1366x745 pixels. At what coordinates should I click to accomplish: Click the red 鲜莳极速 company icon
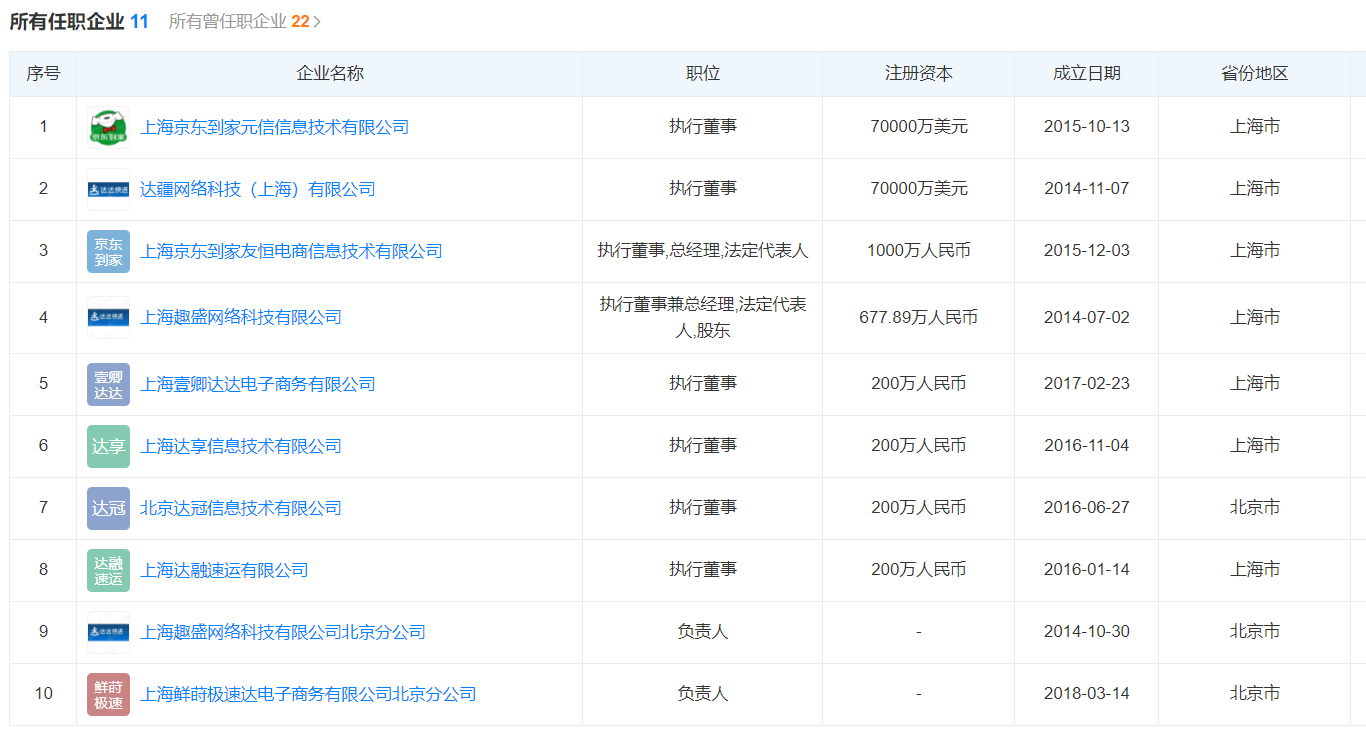pos(108,694)
